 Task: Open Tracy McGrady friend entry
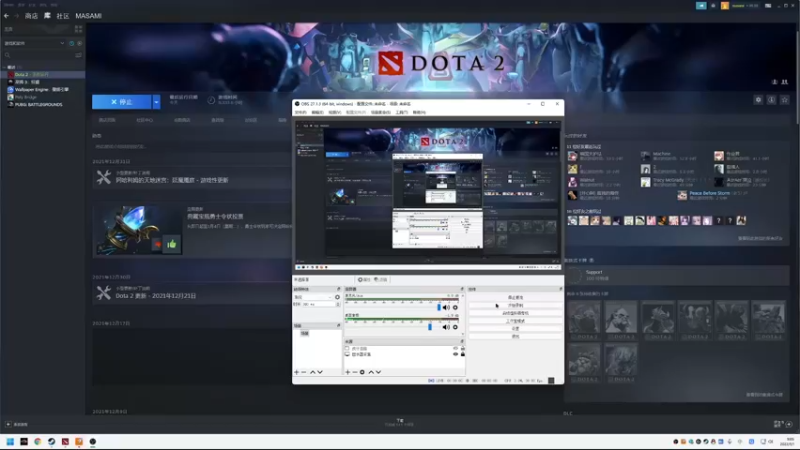tap(674, 182)
